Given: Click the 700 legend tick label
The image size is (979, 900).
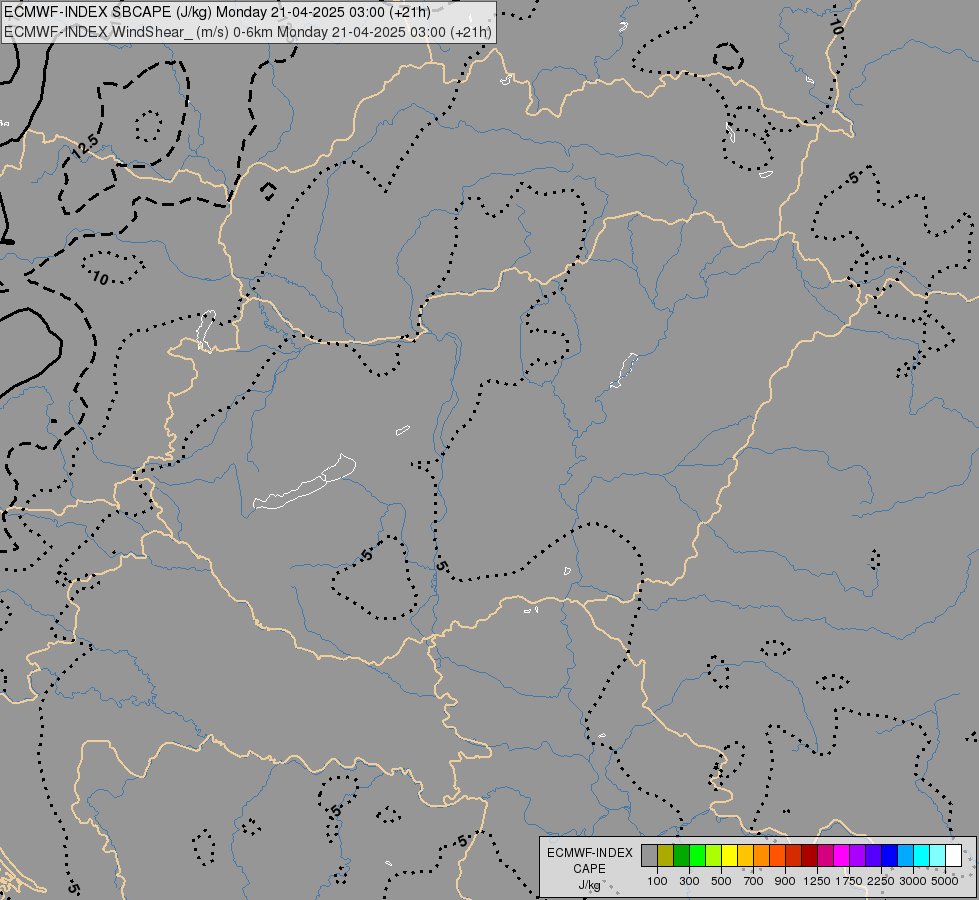Looking at the screenshot, I should [754, 881].
